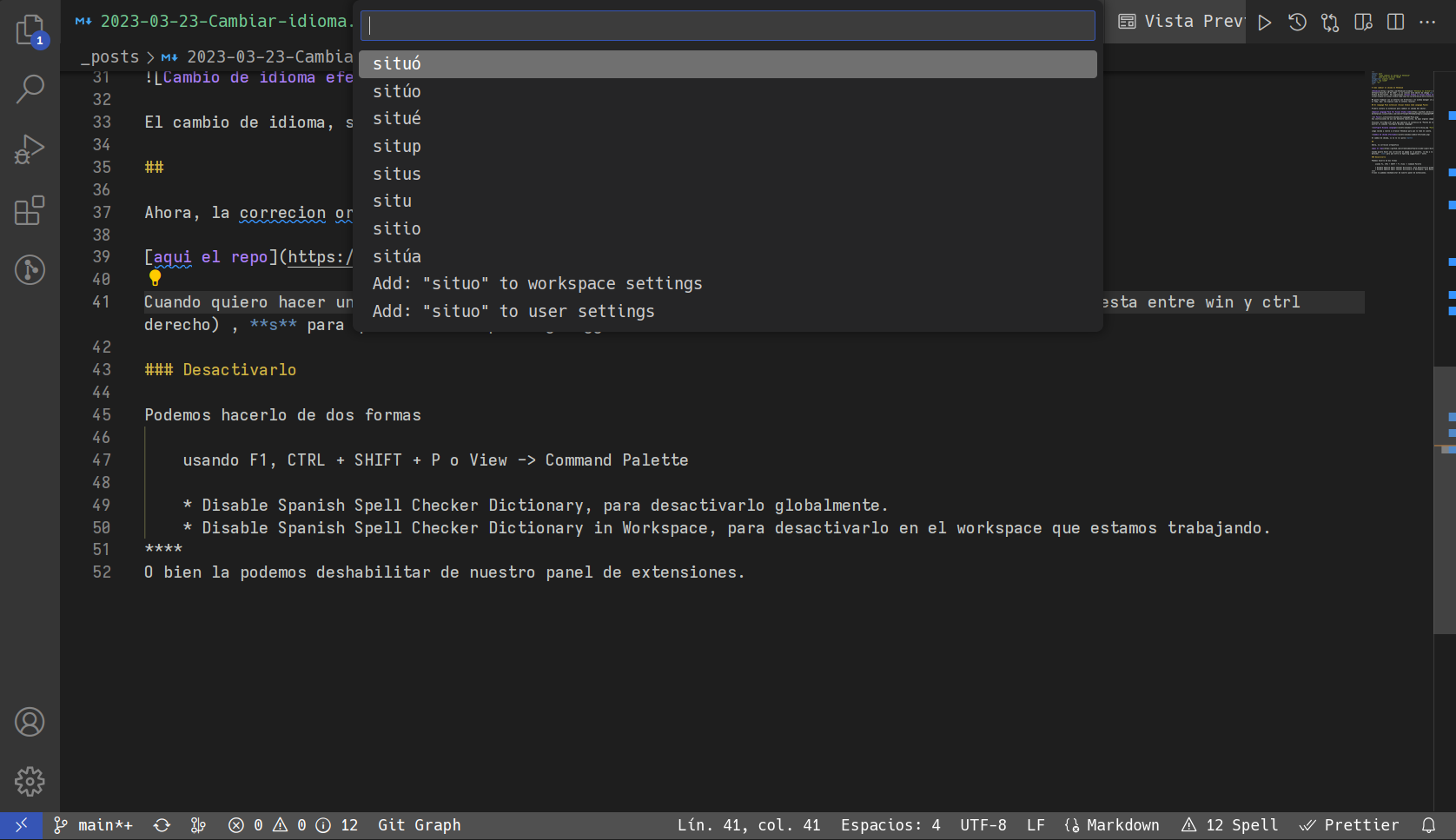Viewport: 1456px width, 840px height.
Task: Open the preview to the side icon
Action: pos(1363,22)
